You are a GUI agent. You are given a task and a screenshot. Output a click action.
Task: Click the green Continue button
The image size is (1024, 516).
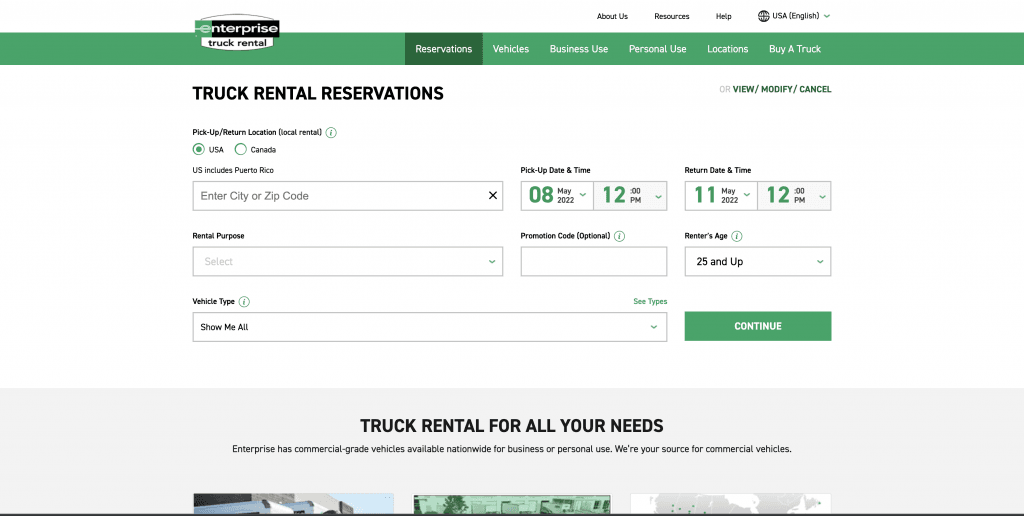click(758, 326)
